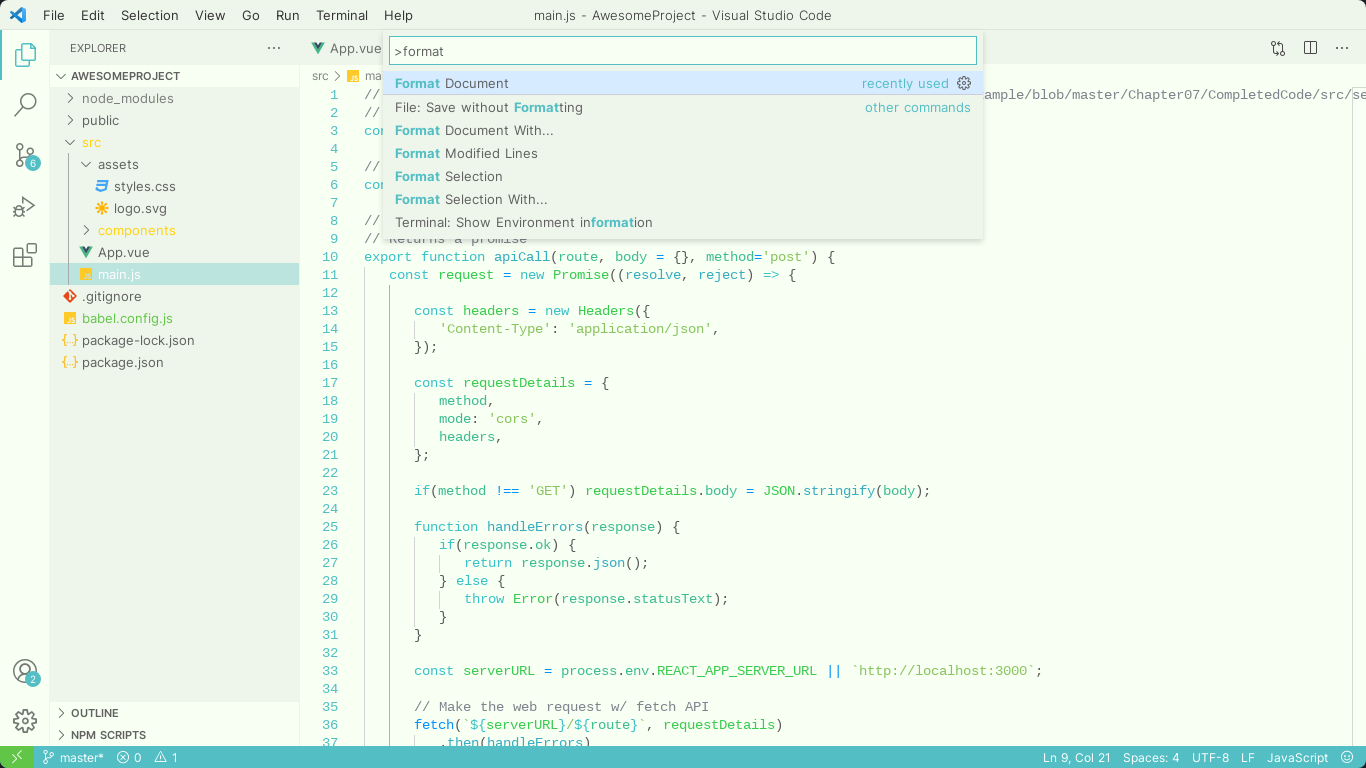Screen dimensions: 1366x768
Task: Change JavaScript language mode
Action: click(1298, 757)
